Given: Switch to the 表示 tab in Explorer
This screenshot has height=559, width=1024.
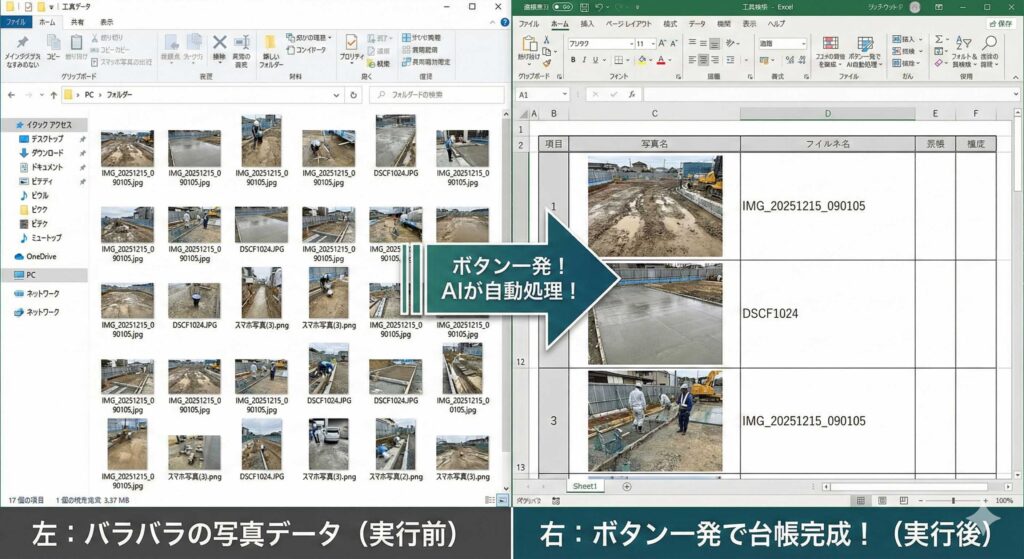Looking at the screenshot, I should click(x=107, y=21).
